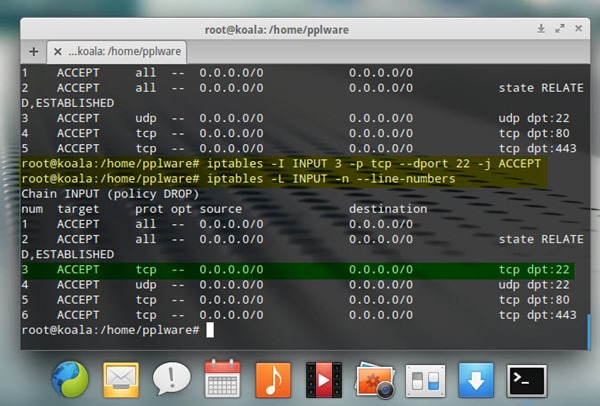
Task: Click the 'target' column header
Action: tap(78, 209)
